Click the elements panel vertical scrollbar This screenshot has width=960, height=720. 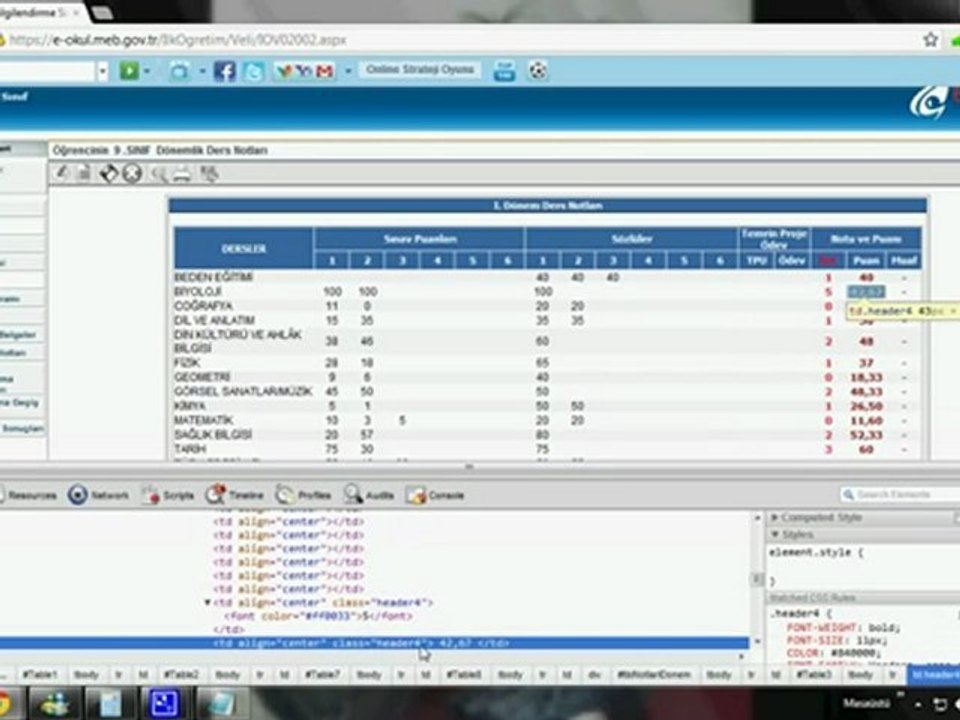(x=757, y=579)
